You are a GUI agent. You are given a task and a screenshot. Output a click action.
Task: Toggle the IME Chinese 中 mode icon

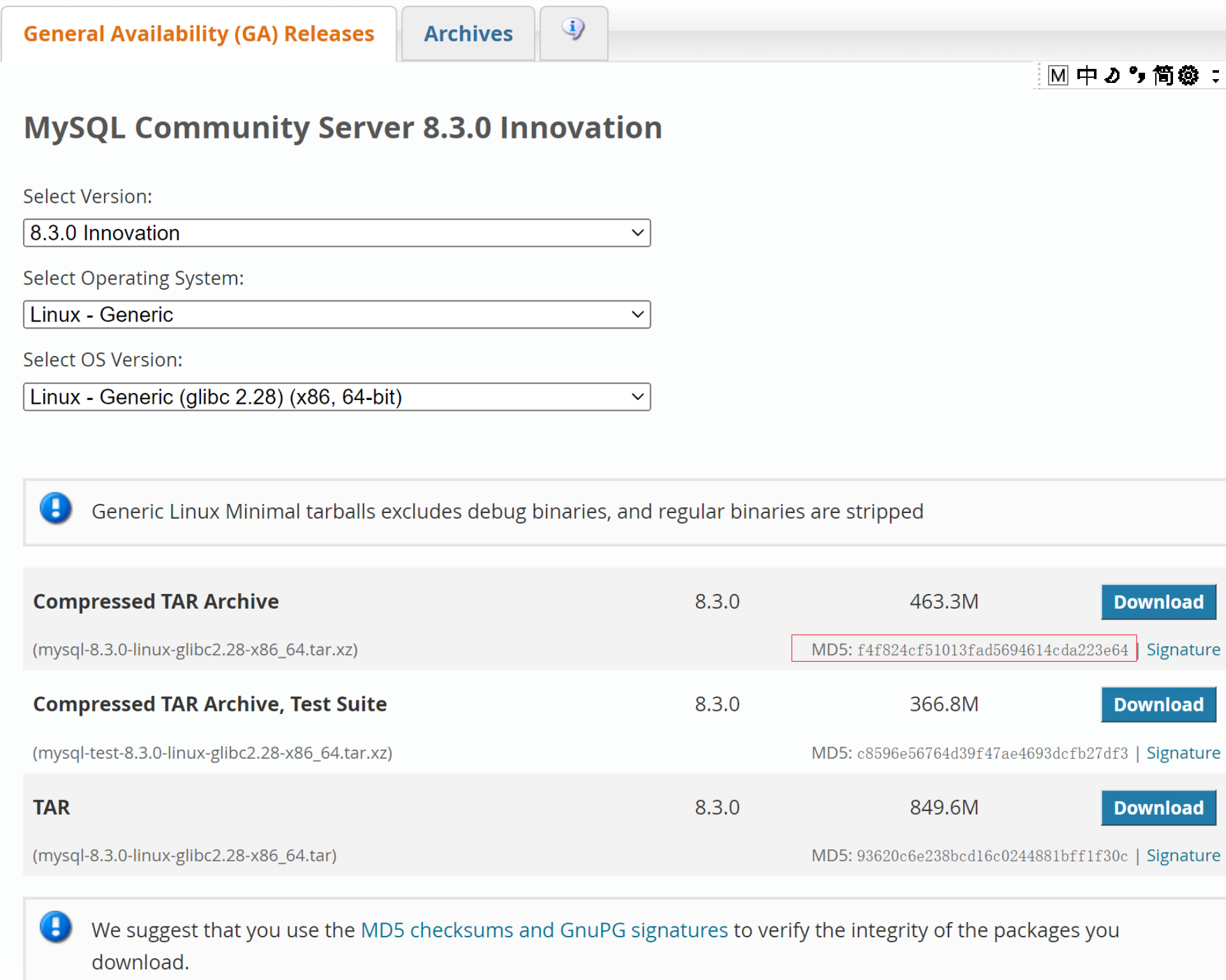click(1086, 76)
